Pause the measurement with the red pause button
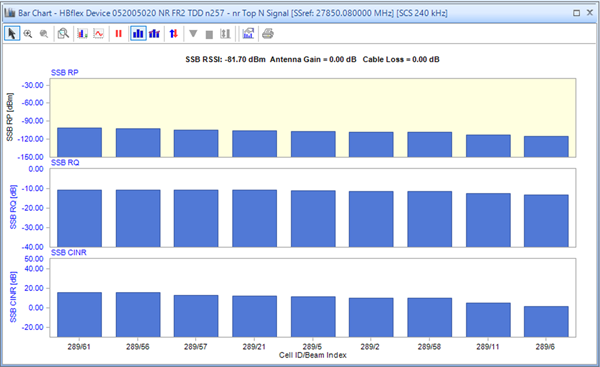The width and height of the screenshot is (600, 367). (x=119, y=34)
